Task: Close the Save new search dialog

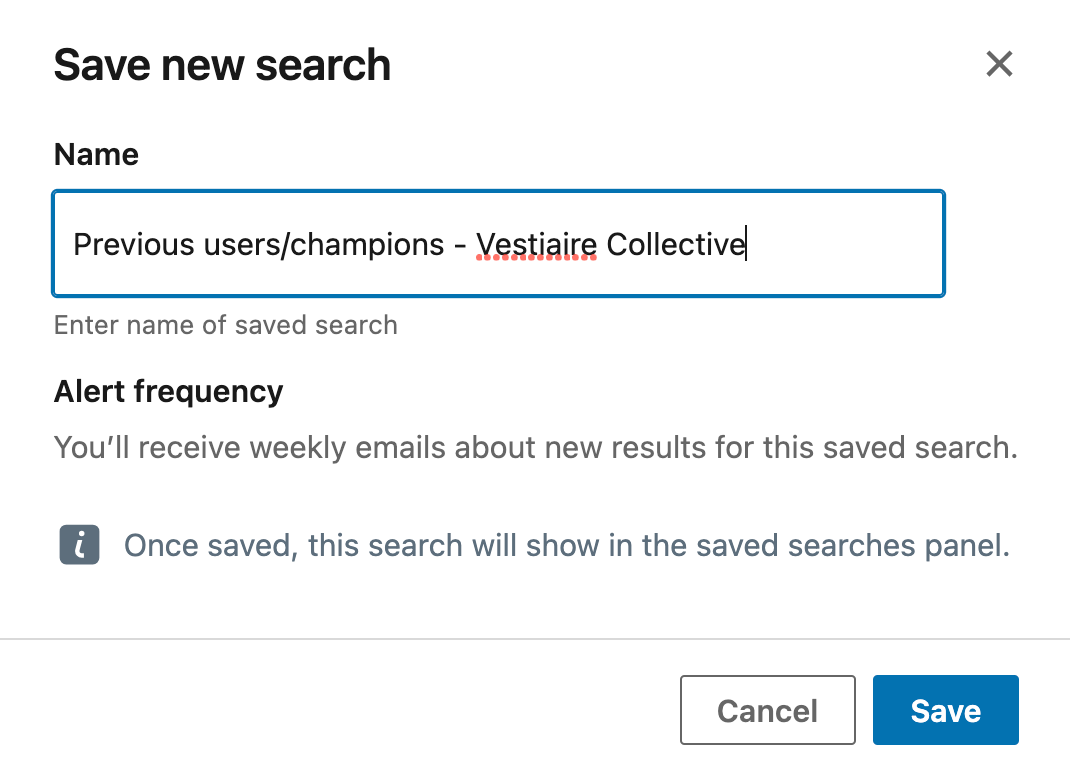Action: tap(999, 64)
